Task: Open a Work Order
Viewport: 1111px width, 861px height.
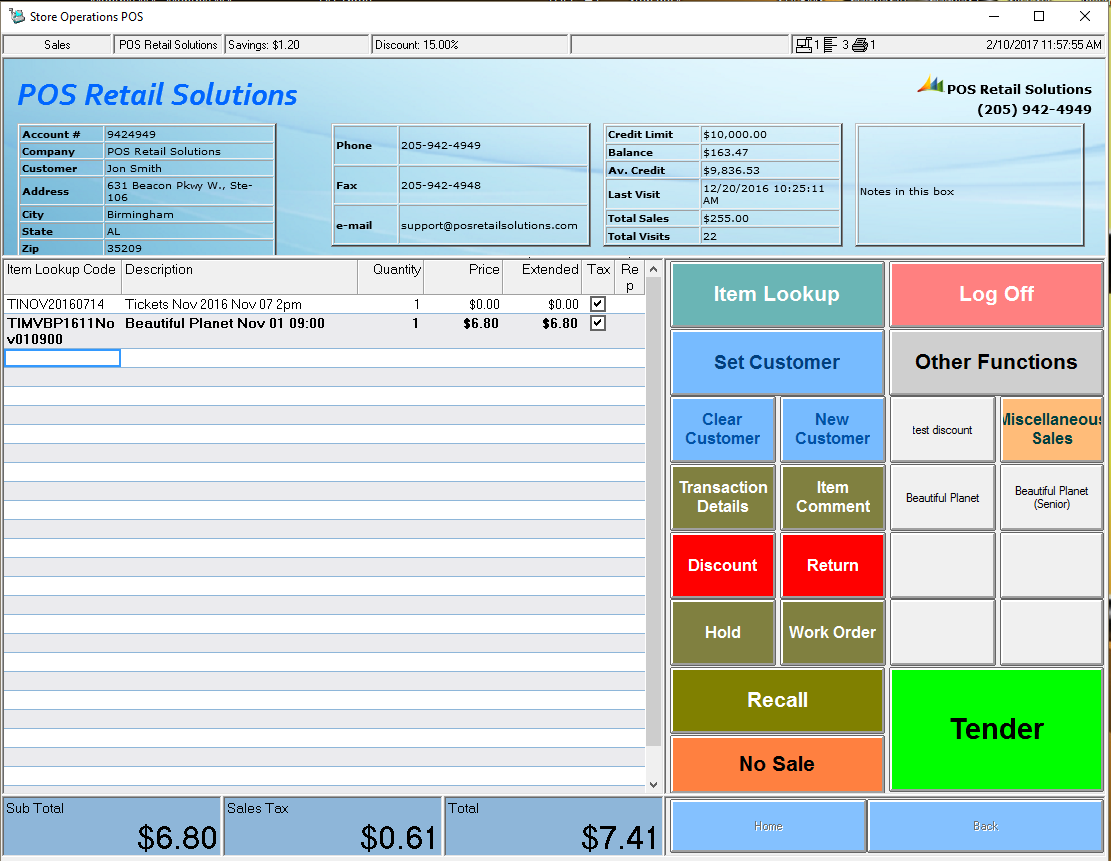Action: (x=833, y=632)
